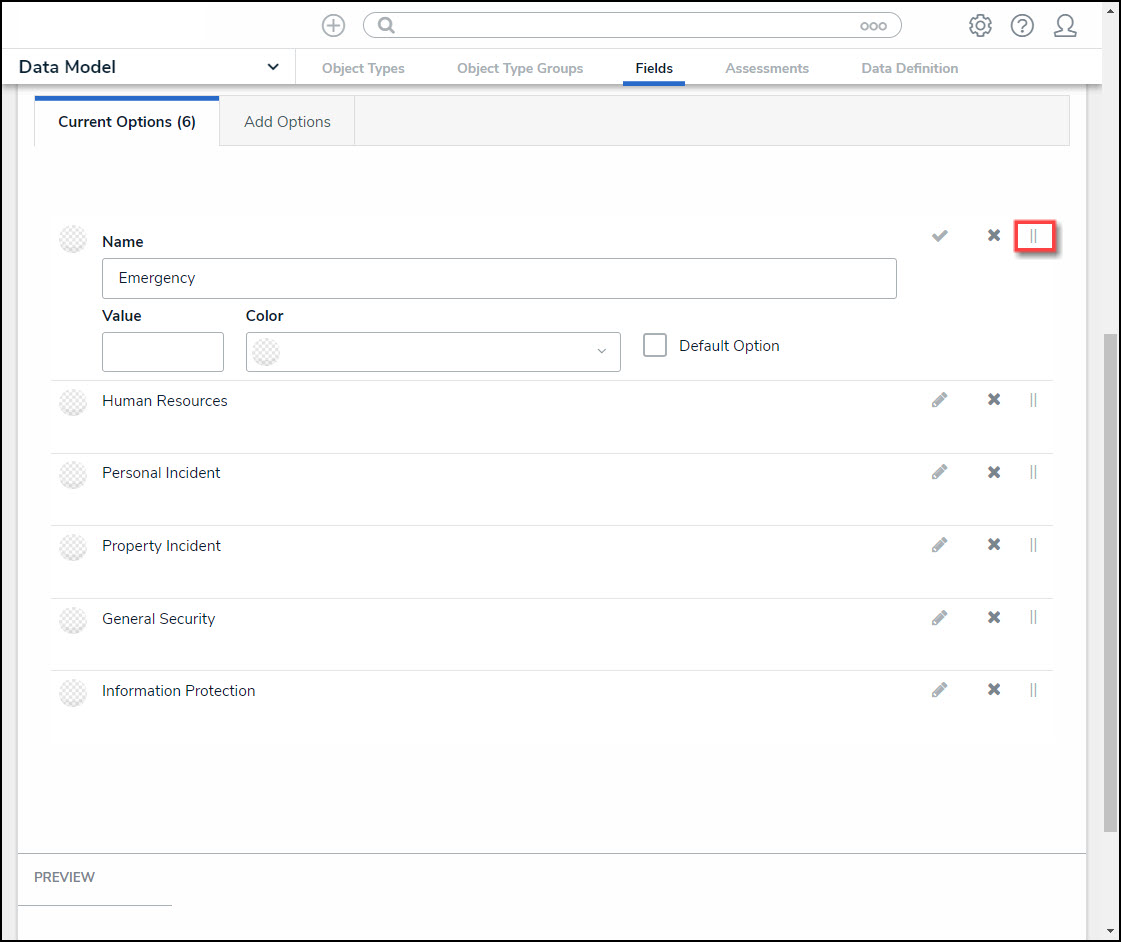Edit the Information Protection option
The height and width of the screenshot is (942, 1121).
pyautogui.click(x=939, y=690)
